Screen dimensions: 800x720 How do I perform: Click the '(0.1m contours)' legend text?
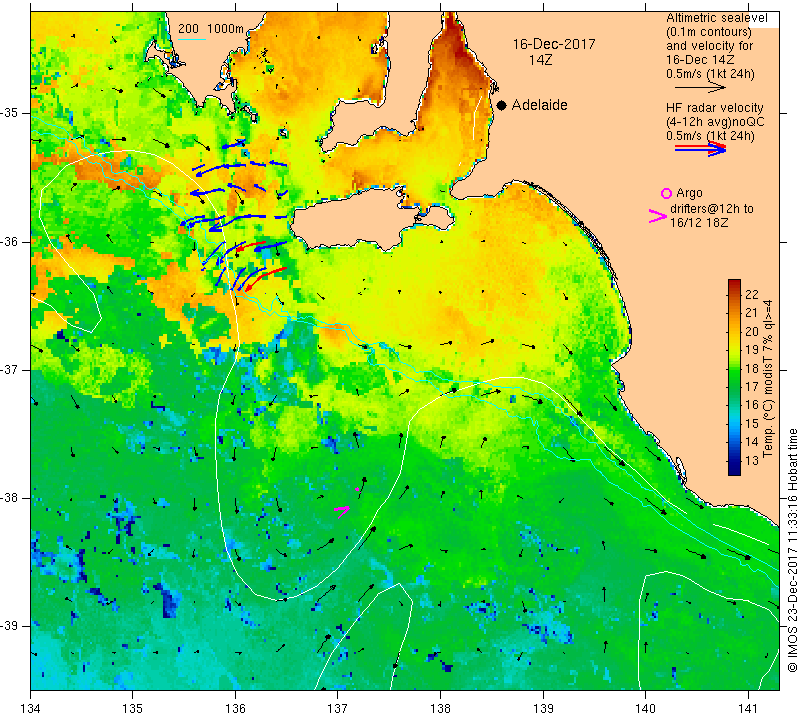click(709, 32)
